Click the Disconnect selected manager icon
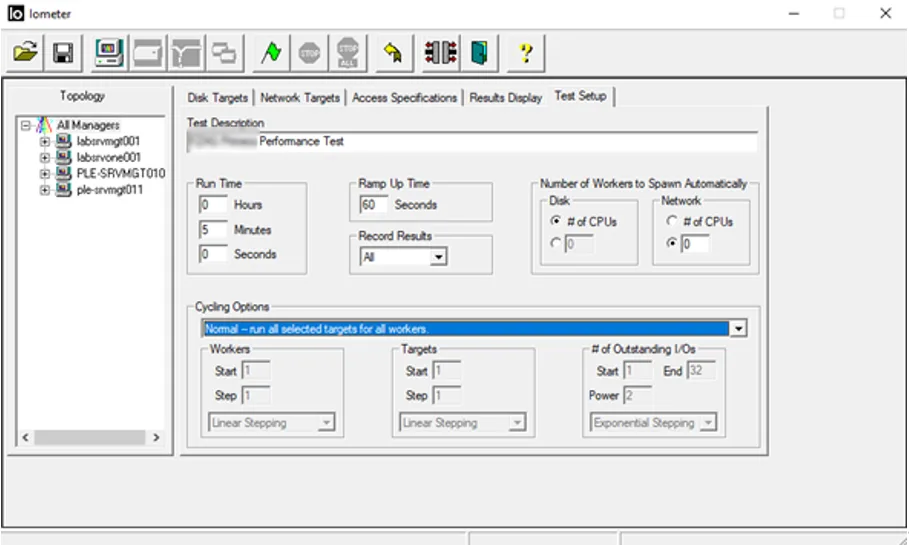 (x=441, y=53)
